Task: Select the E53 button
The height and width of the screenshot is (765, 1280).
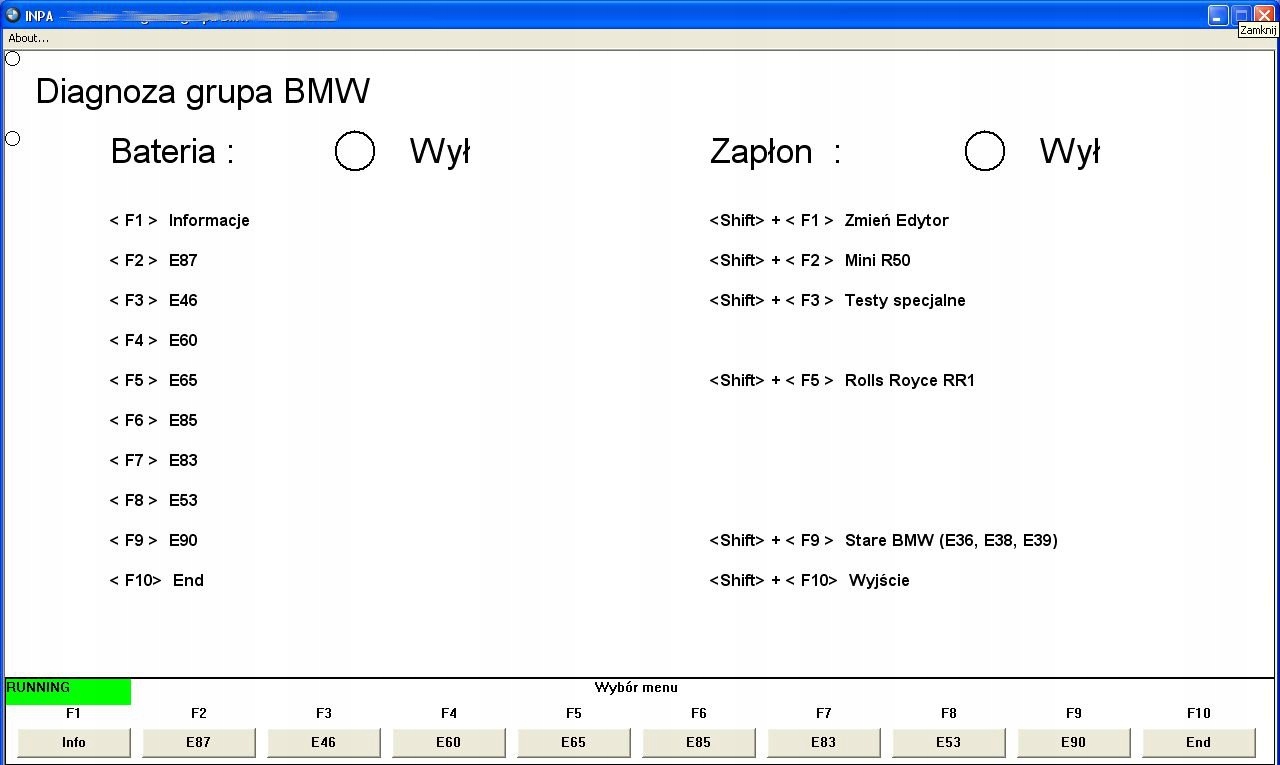Action: (x=948, y=742)
